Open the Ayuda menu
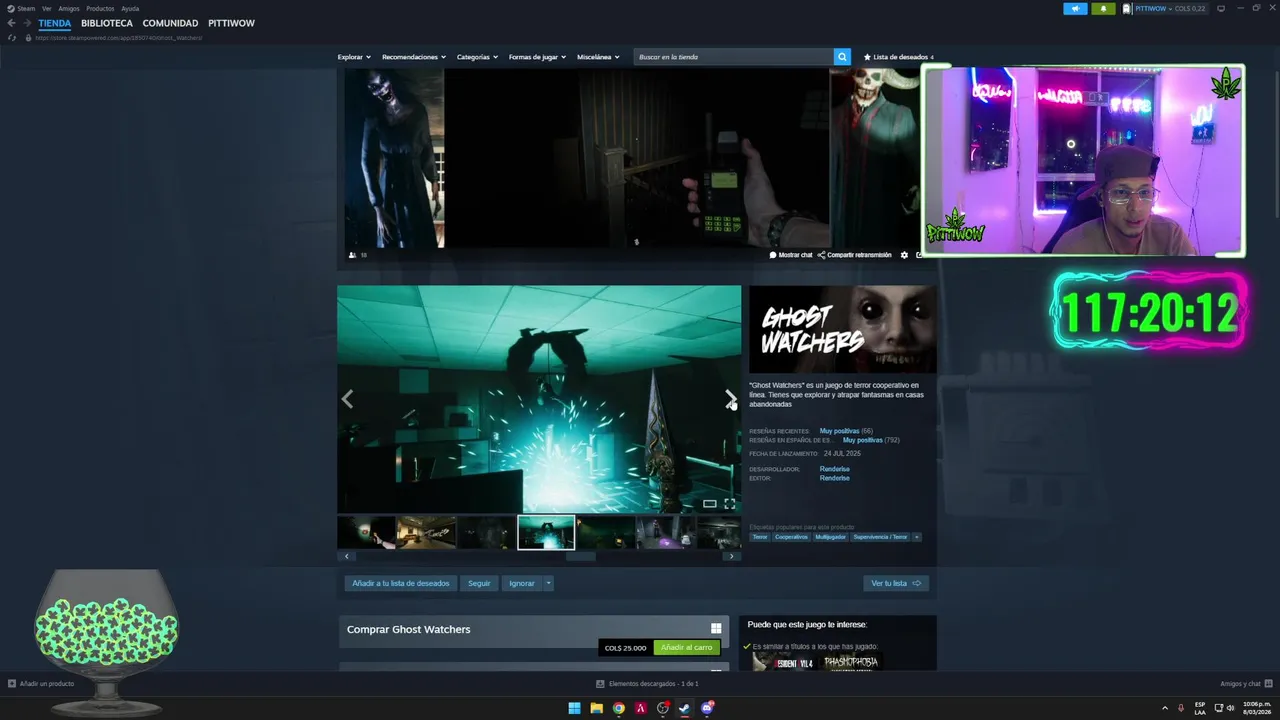Viewport: 1280px width, 720px height. pyautogui.click(x=130, y=8)
